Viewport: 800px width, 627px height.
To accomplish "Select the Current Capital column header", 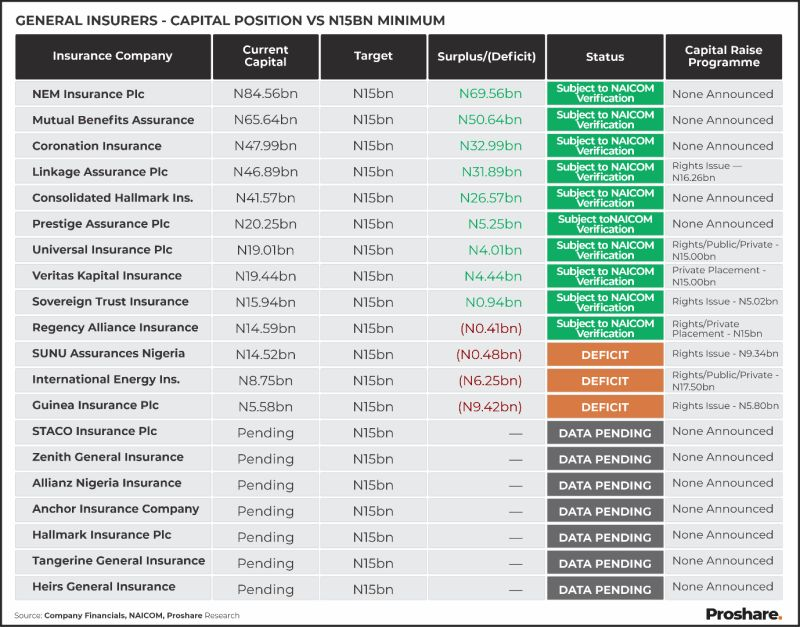I will click(265, 56).
